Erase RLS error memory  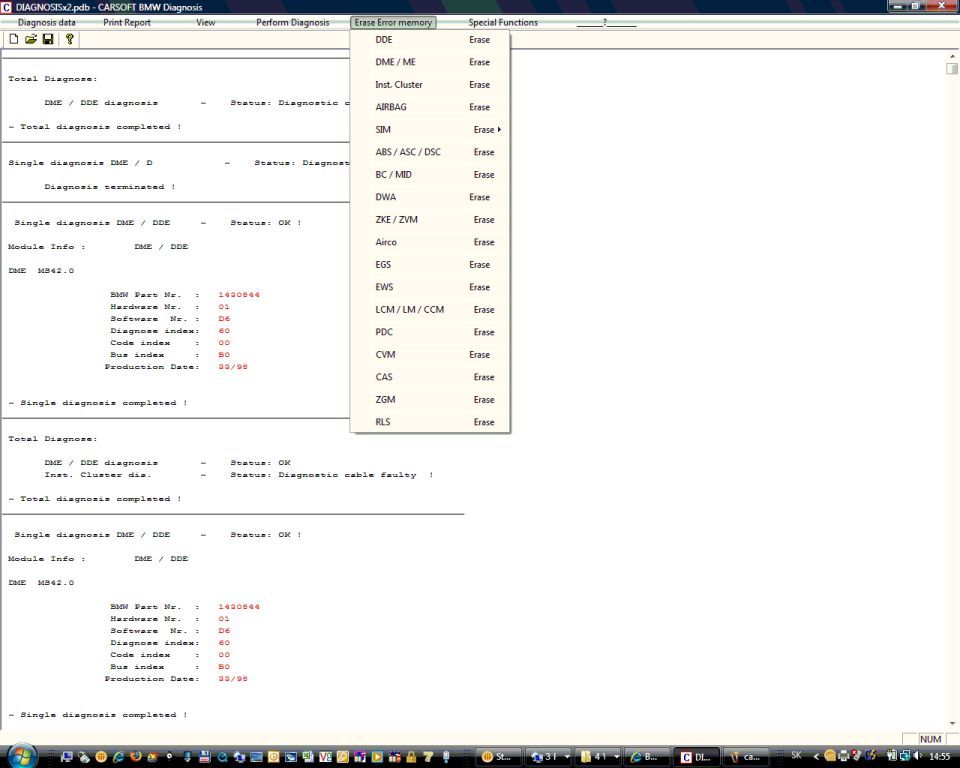(430, 422)
